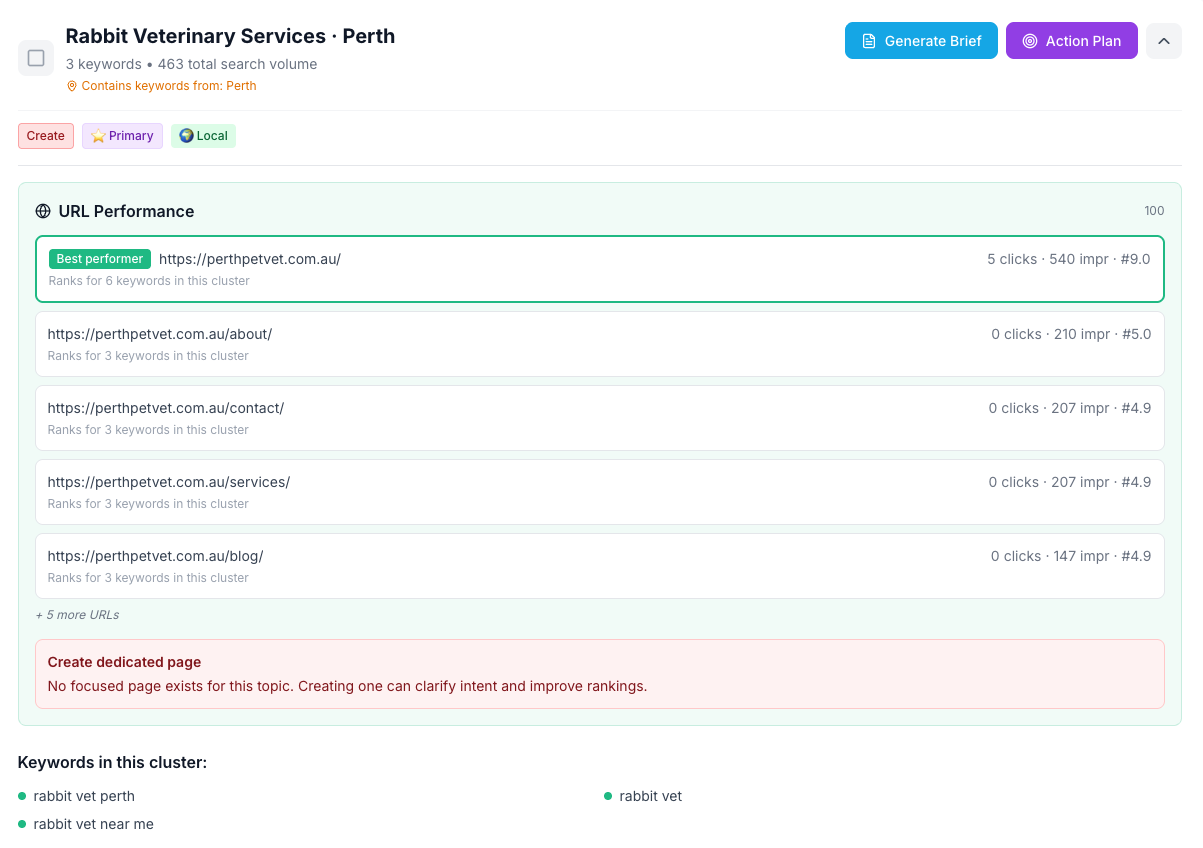This screenshot has width=1203, height=848.
Task: Click the location pin before Contains keywords from
Action: (x=71, y=86)
